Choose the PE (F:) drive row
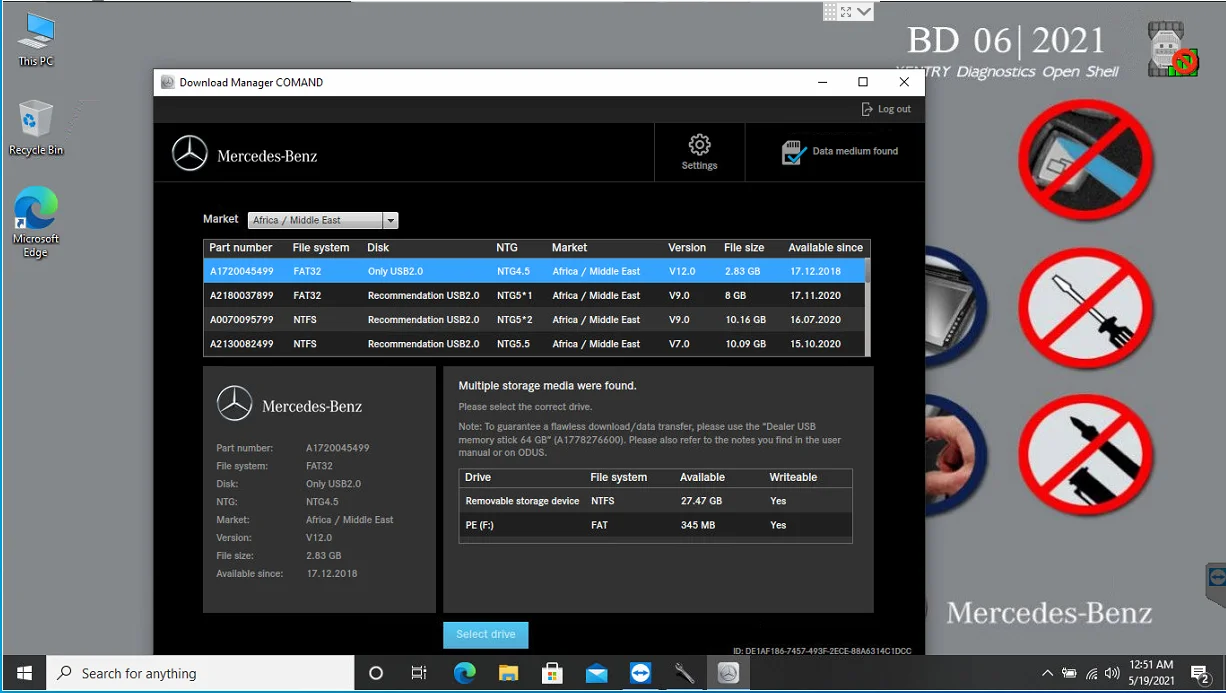Viewport: 1226px width, 693px height. pyautogui.click(x=655, y=525)
